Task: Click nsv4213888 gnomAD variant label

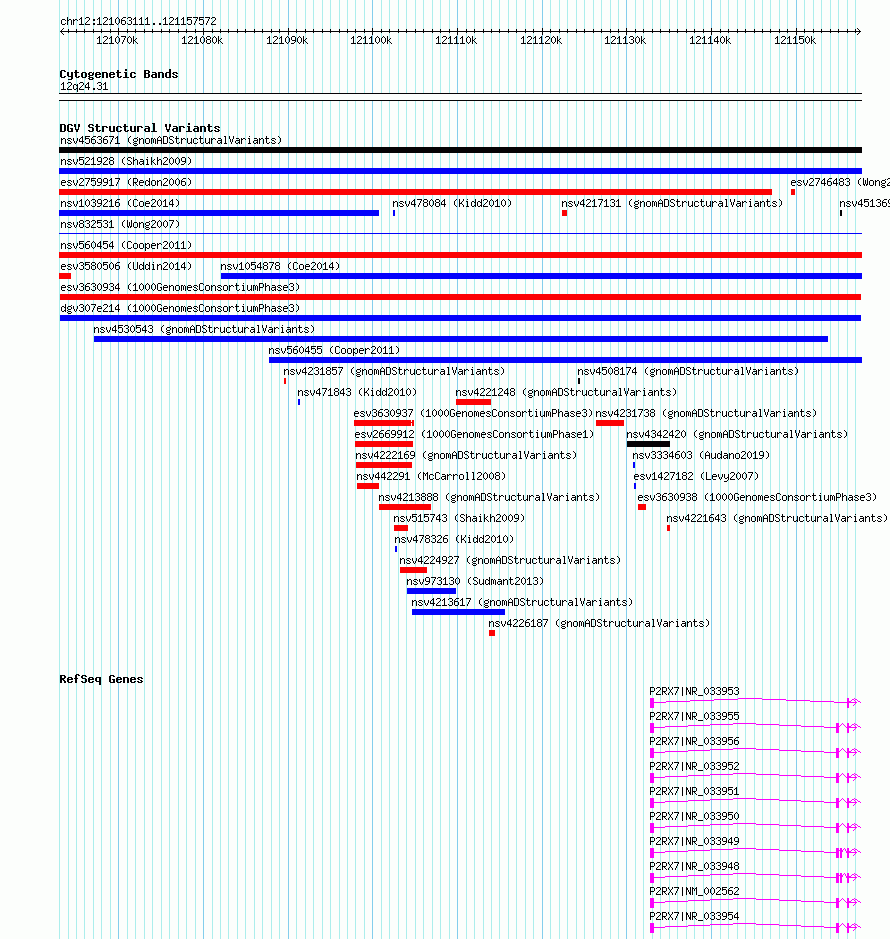Action: [489, 496]
